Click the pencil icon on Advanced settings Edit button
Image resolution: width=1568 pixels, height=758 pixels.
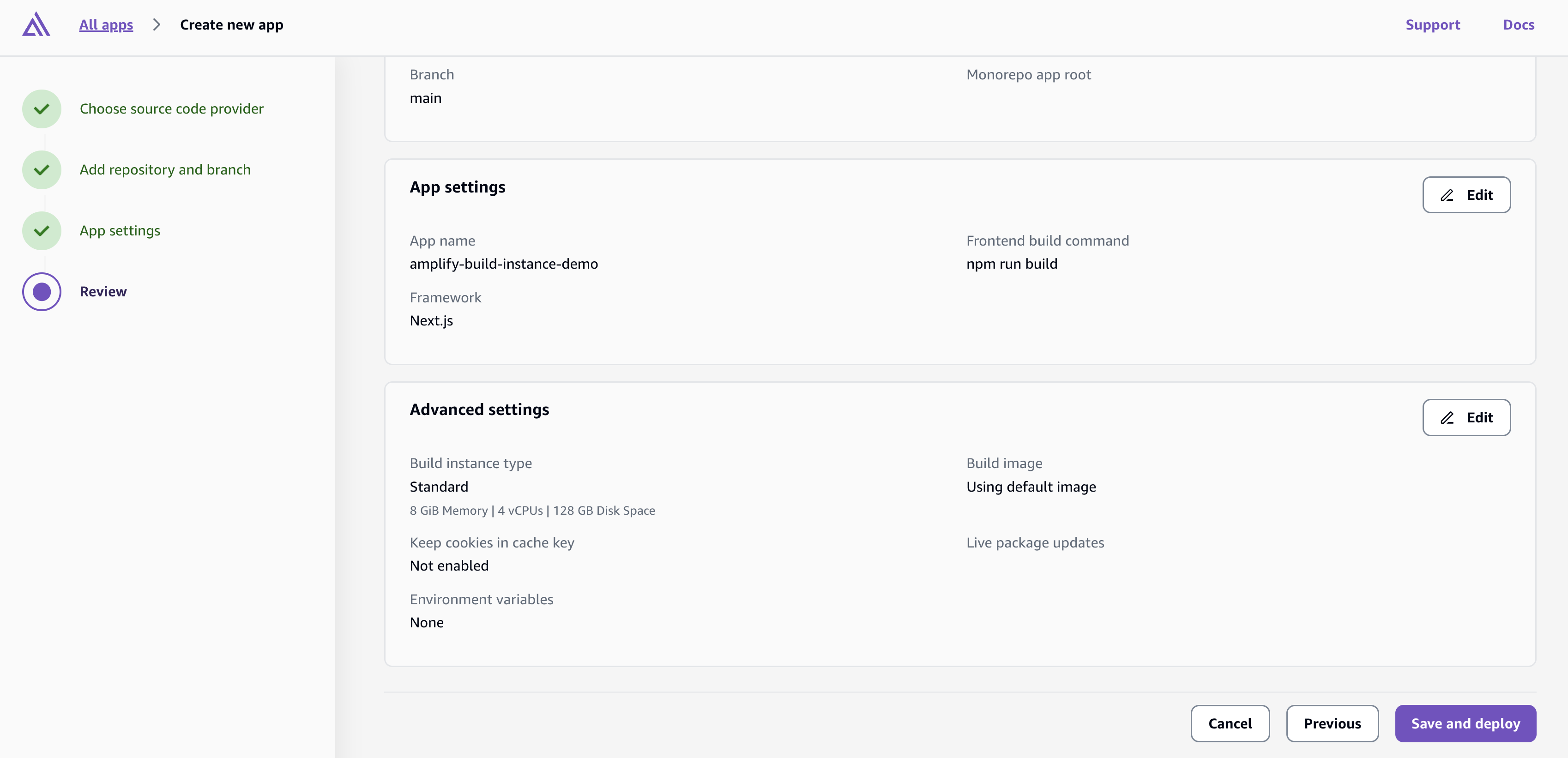coord(1447,417)
